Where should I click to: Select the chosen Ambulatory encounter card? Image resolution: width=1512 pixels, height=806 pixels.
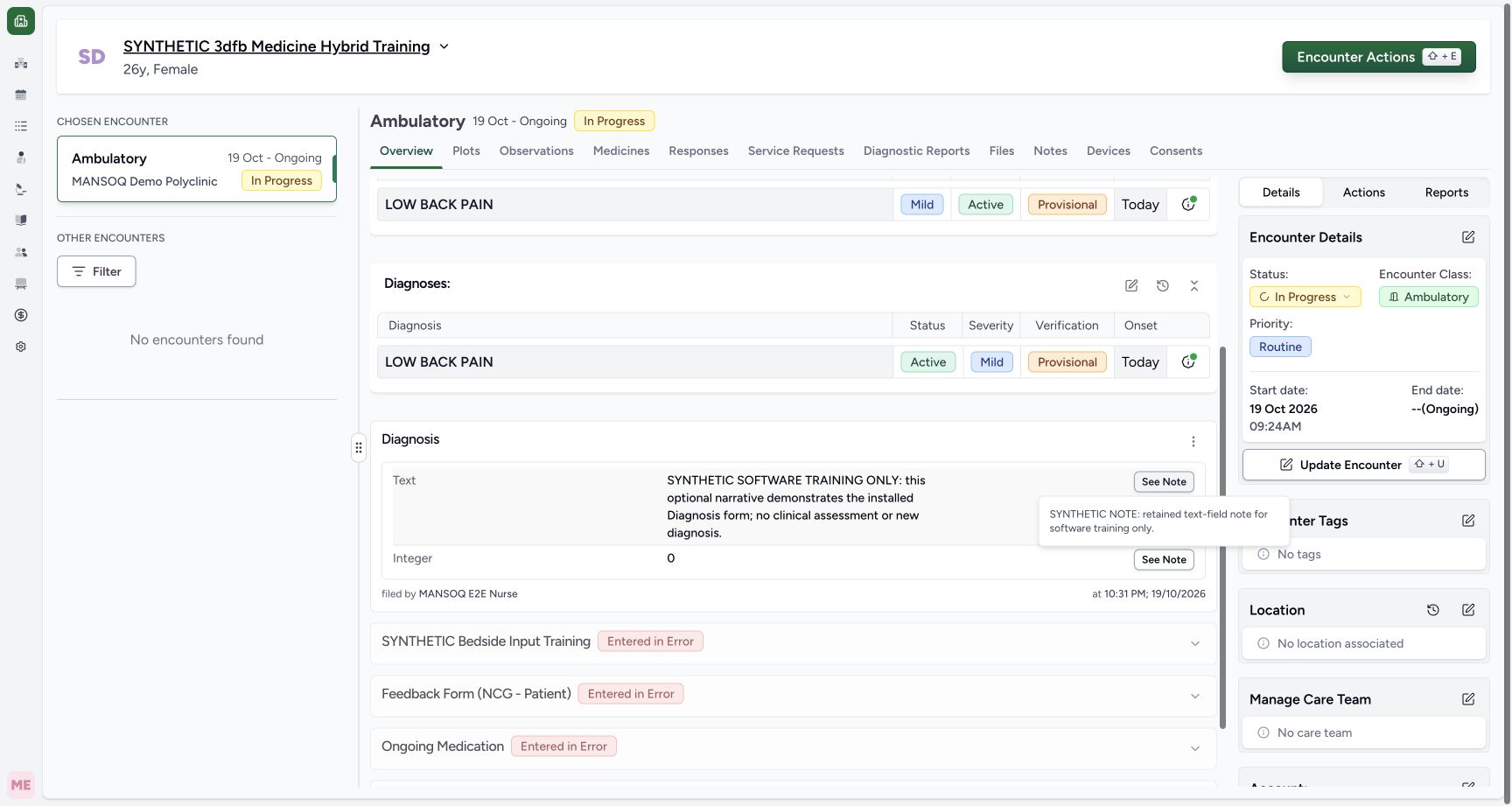(197, 169)
